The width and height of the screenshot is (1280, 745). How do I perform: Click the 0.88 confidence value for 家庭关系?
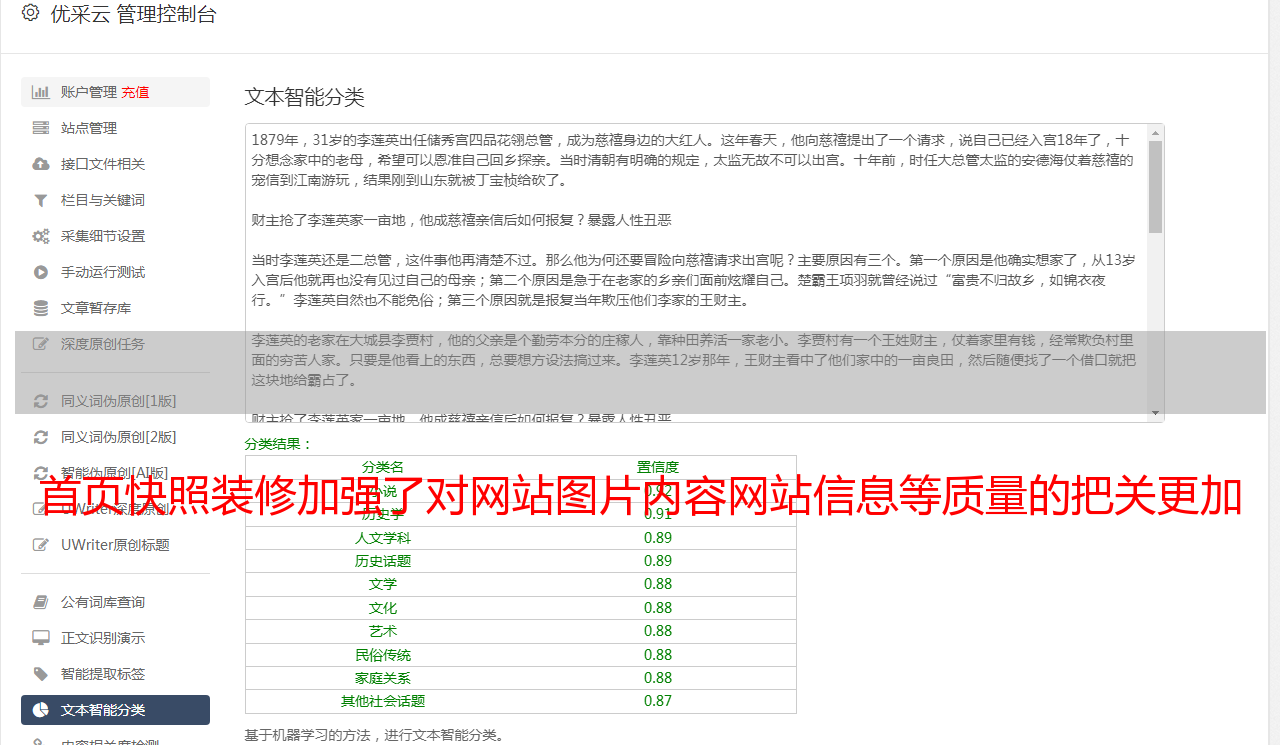pos(658,678)
